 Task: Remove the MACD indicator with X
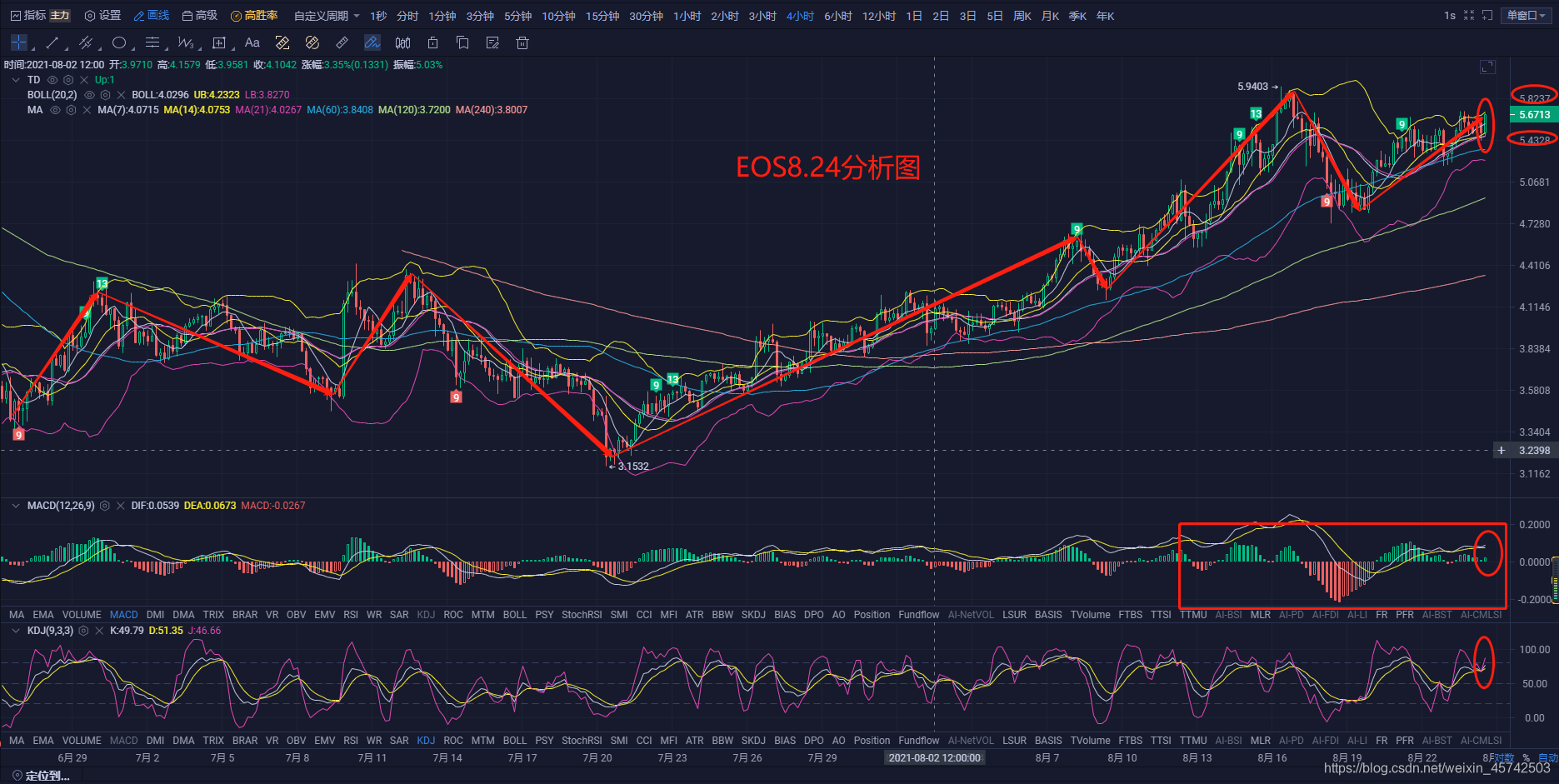click(121, 506)
